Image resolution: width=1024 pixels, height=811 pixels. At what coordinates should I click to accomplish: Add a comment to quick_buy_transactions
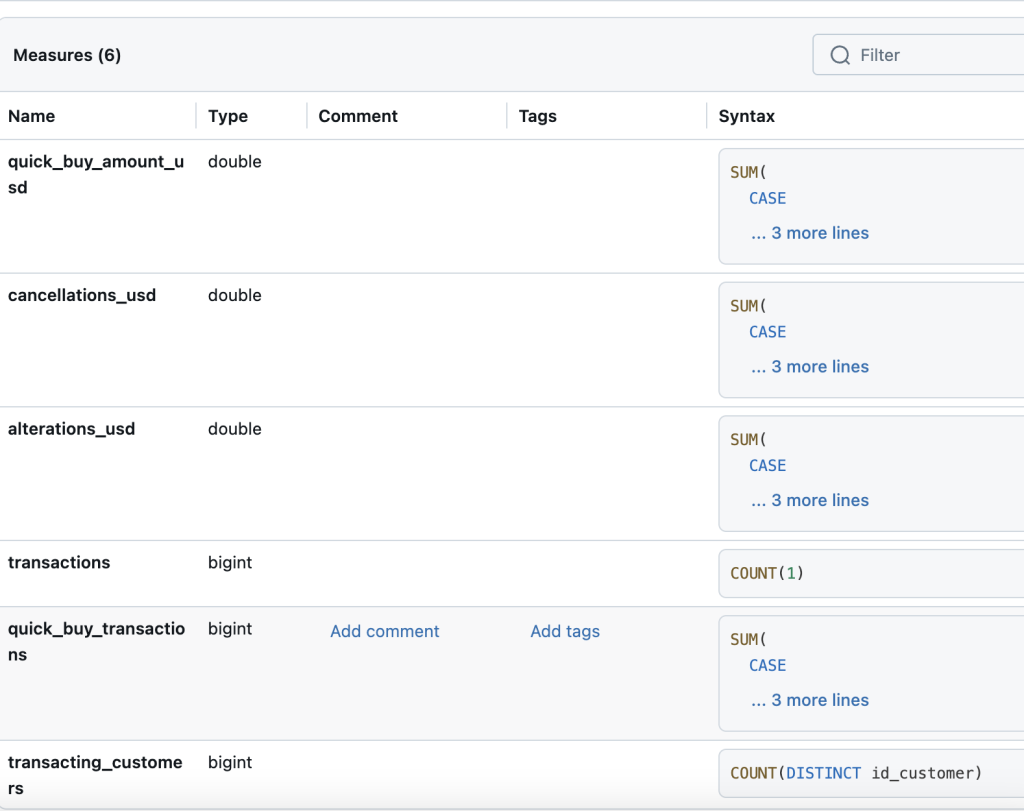[384, 631]
